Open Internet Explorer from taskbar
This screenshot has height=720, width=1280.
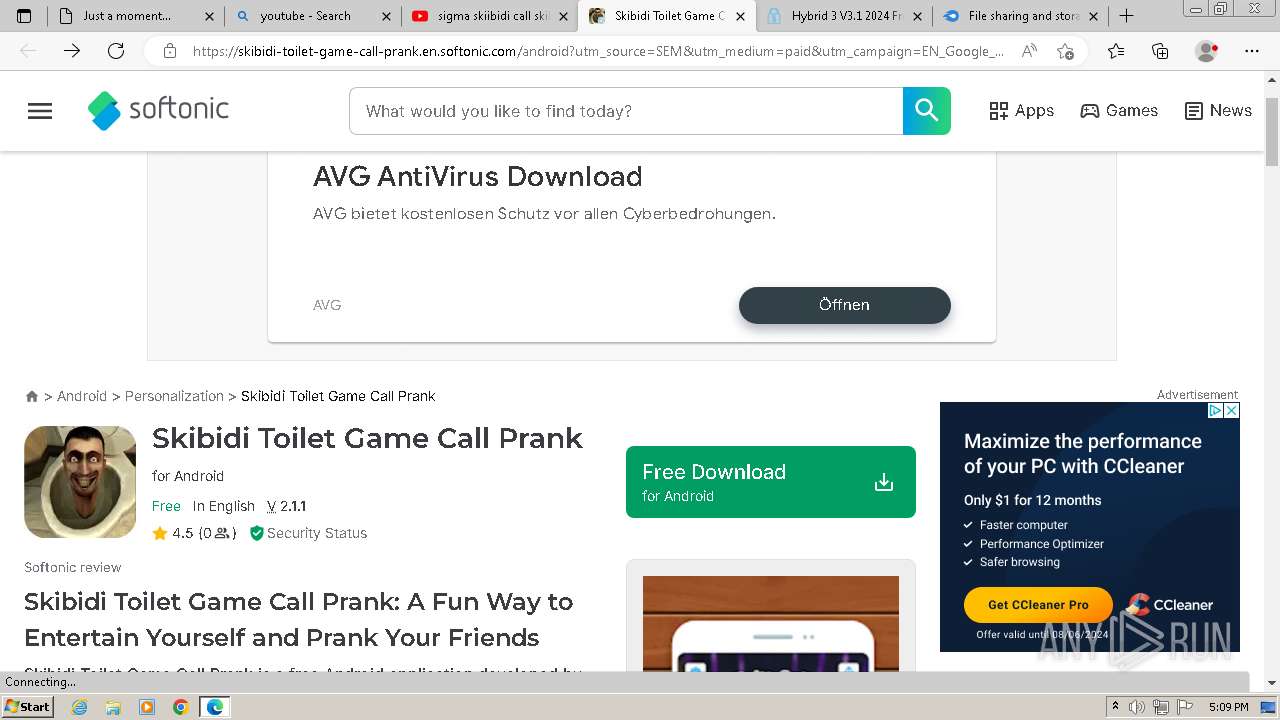coord(79,707)
